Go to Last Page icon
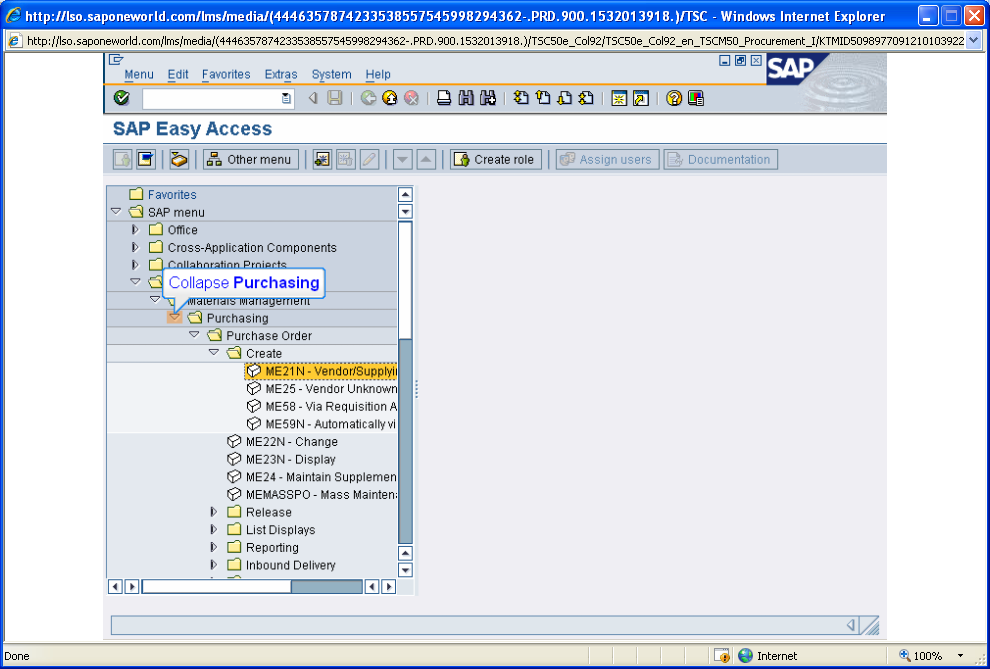The width and height of the screenshot is (990, 669). point(585,98)
